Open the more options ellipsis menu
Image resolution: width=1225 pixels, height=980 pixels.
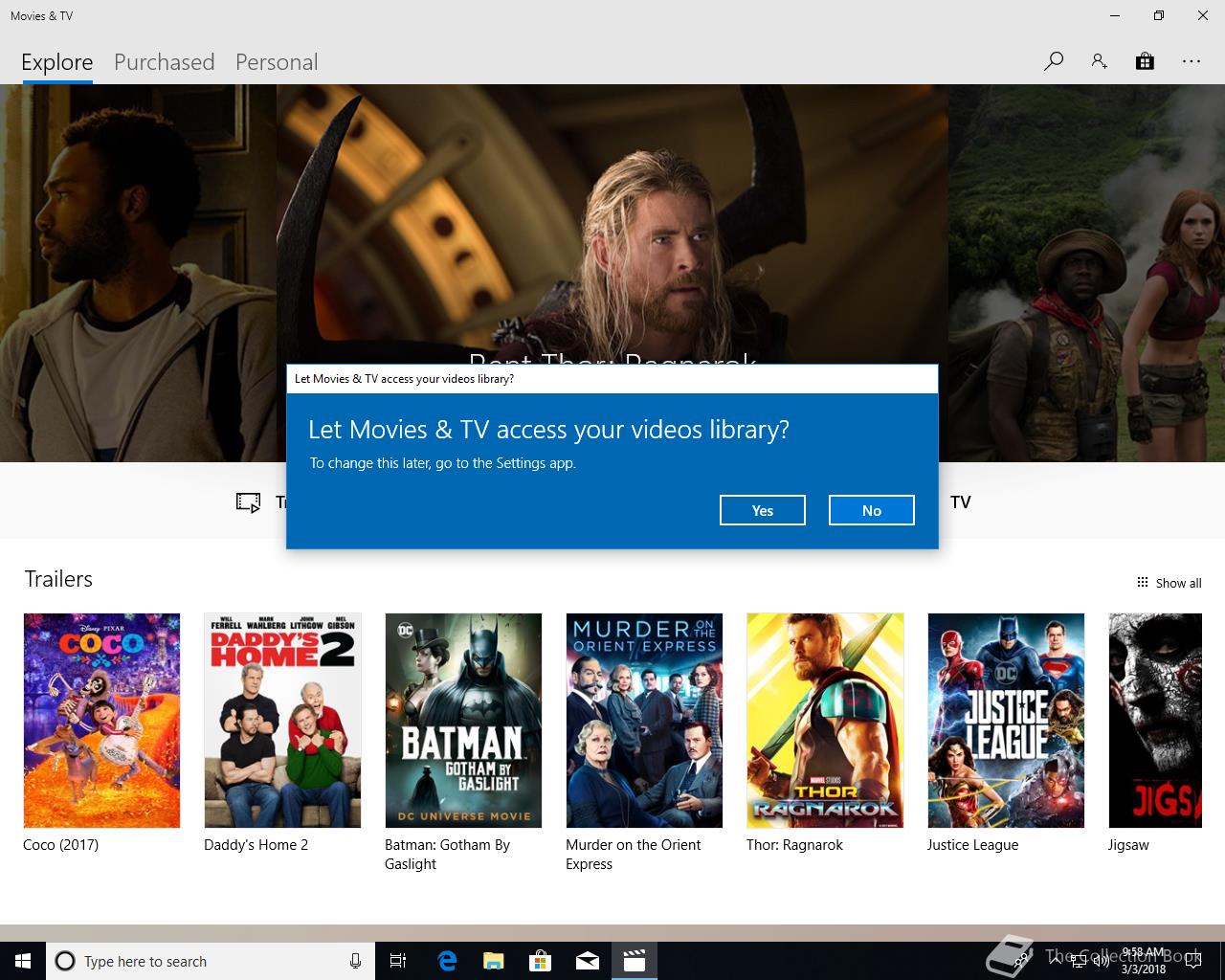click(1191, 62)
